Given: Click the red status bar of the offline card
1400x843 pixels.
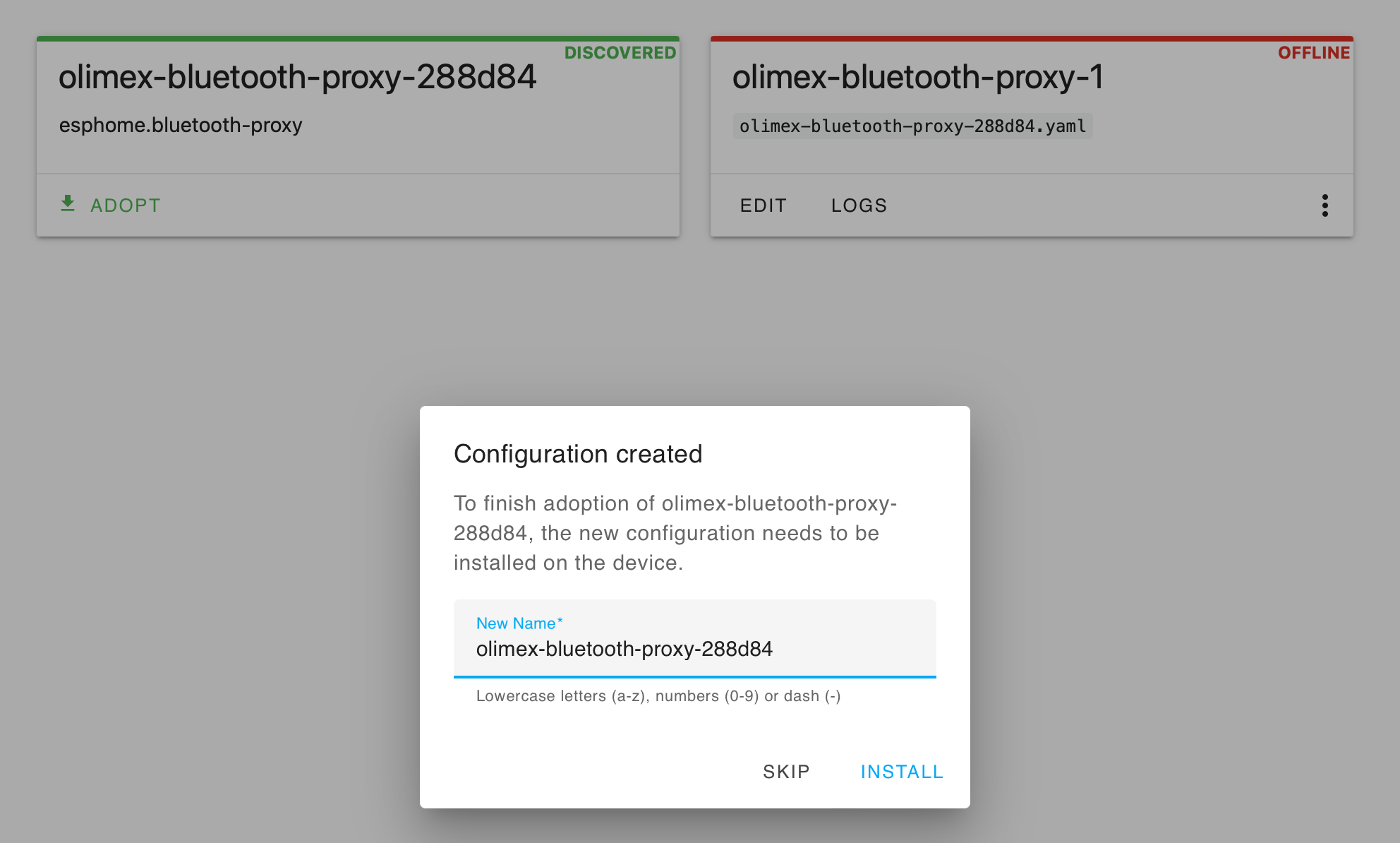Looking at the screenshot, I should tap(1032, 37).
